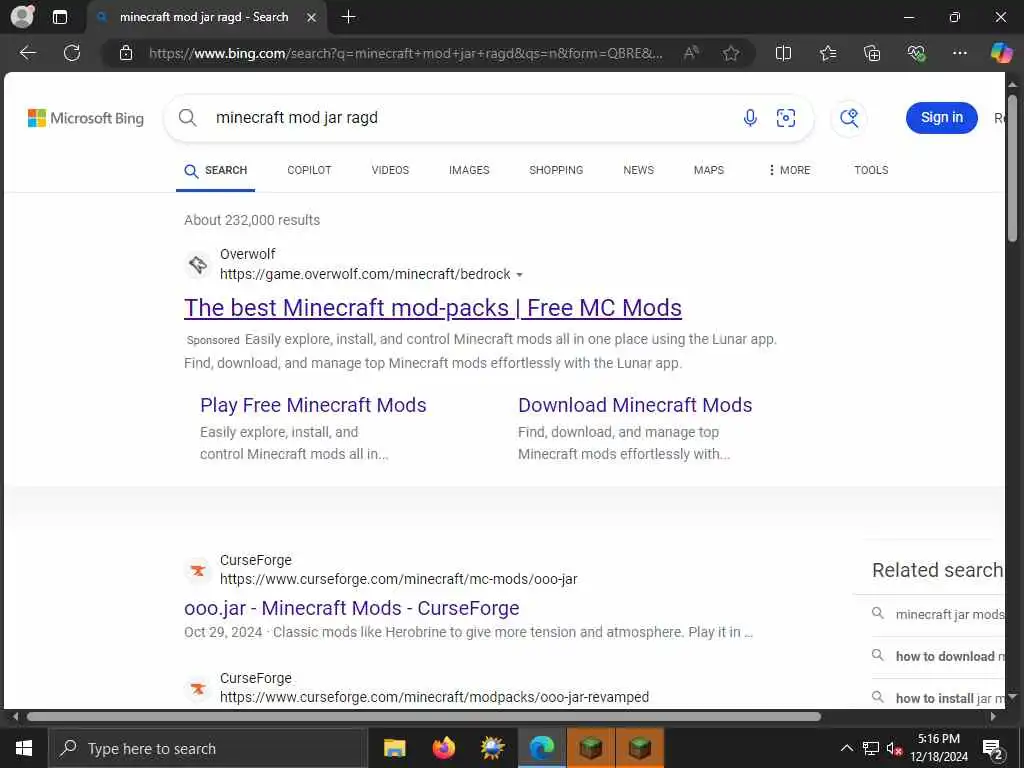Open Bing deep search button
The width and height of the screenshot is (1024, 768).
point(849,118)
